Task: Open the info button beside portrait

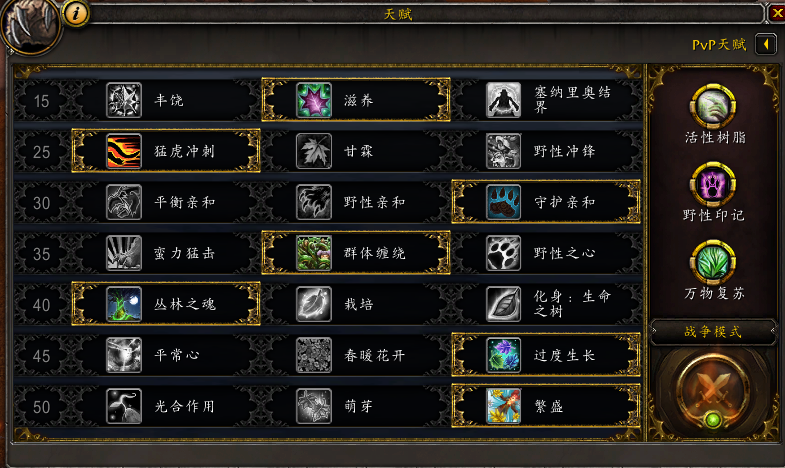Action: (x=76, y=13)
